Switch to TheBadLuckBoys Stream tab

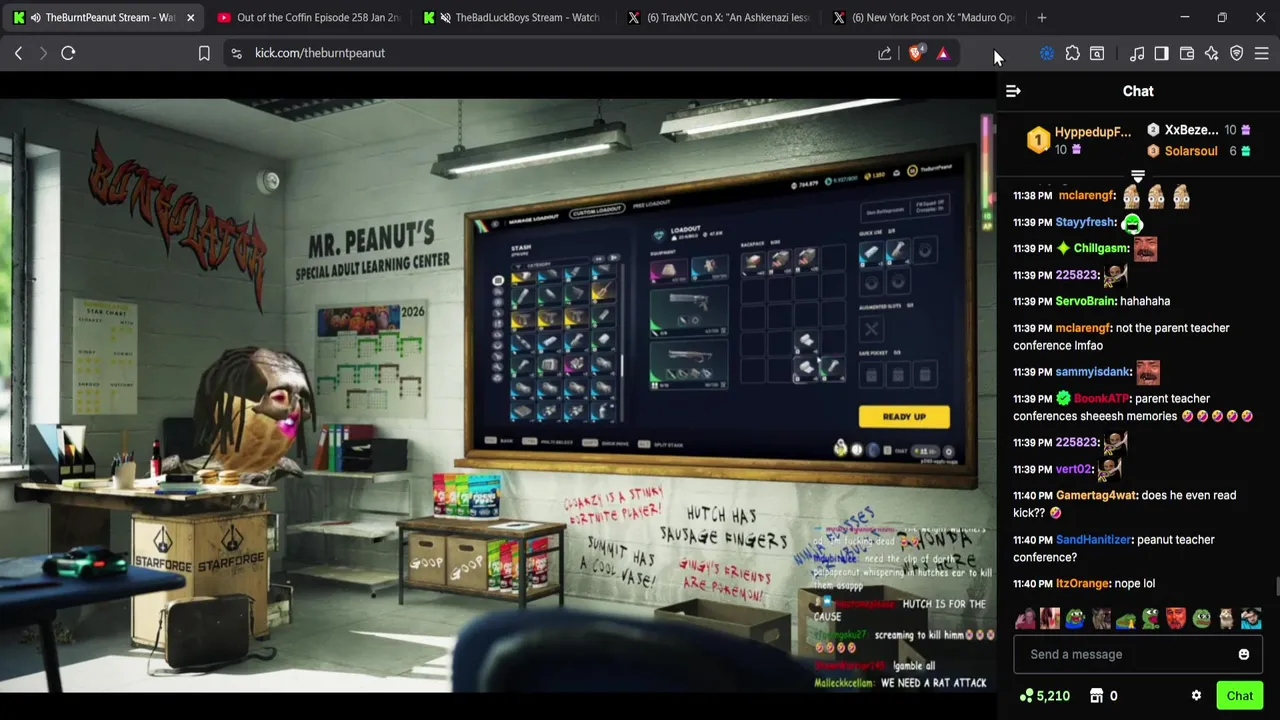514,17
